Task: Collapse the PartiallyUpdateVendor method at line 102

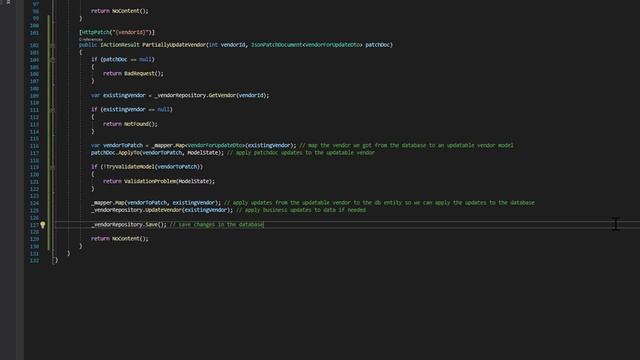Action: (x=53, y=45)
